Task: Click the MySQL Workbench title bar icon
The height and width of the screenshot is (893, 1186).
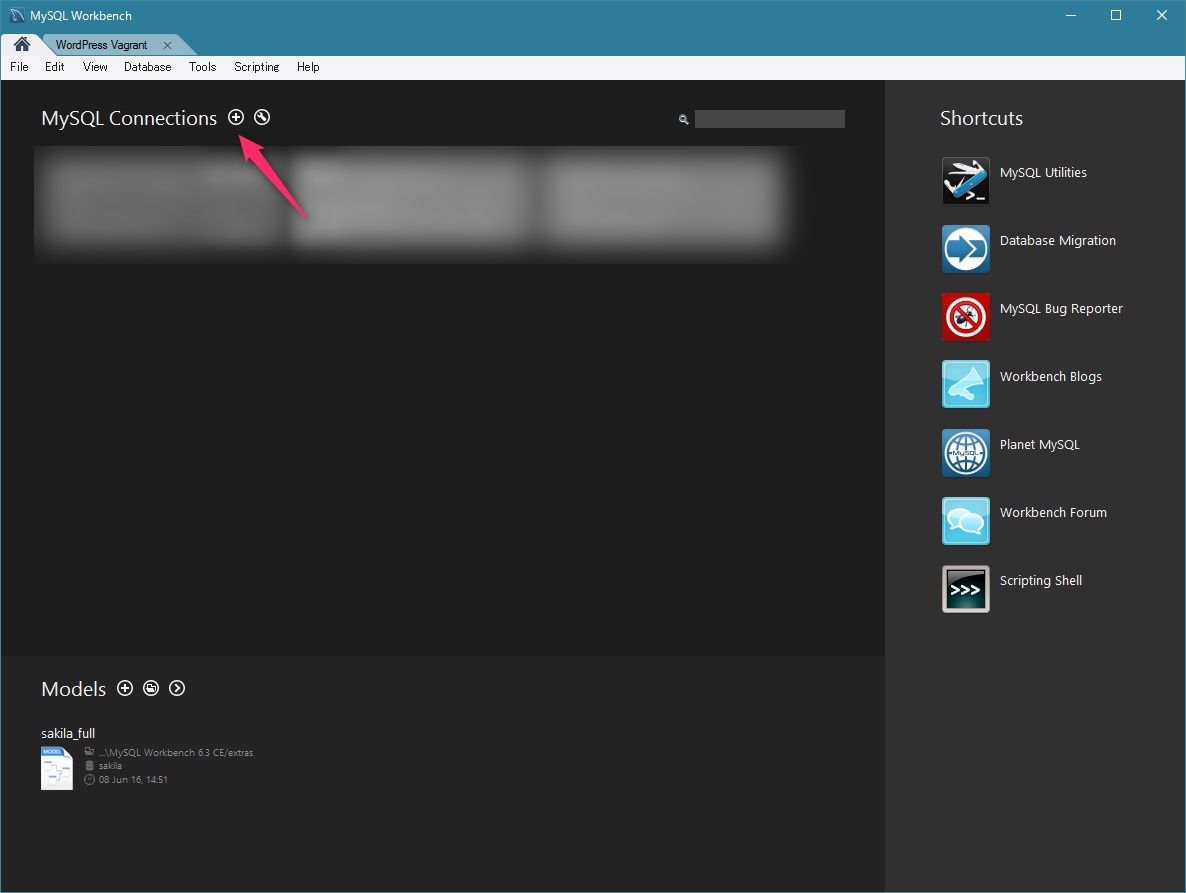Action: (x=17, y=15)
